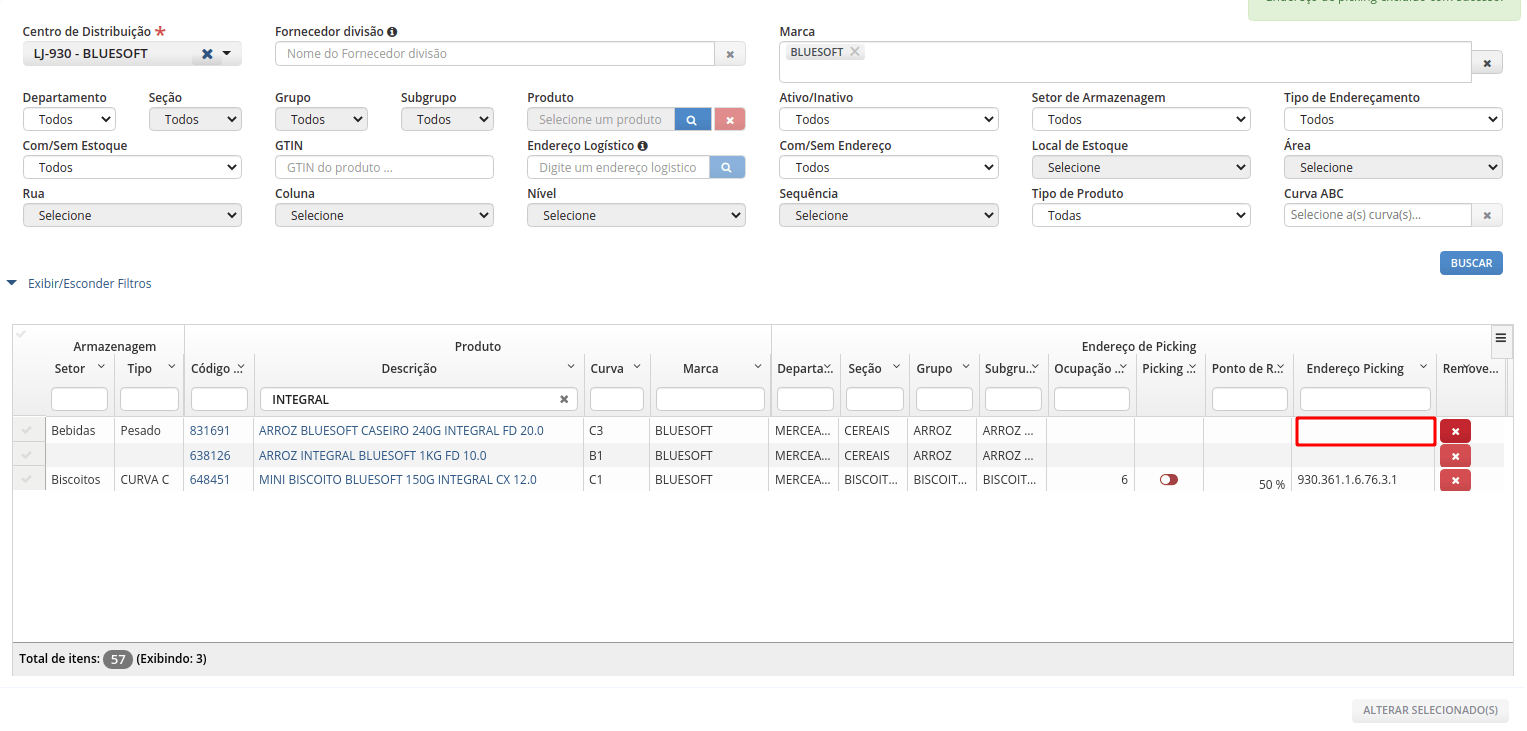Open the Coluna dropdown
1527x731 pixels.
[384, 216]
